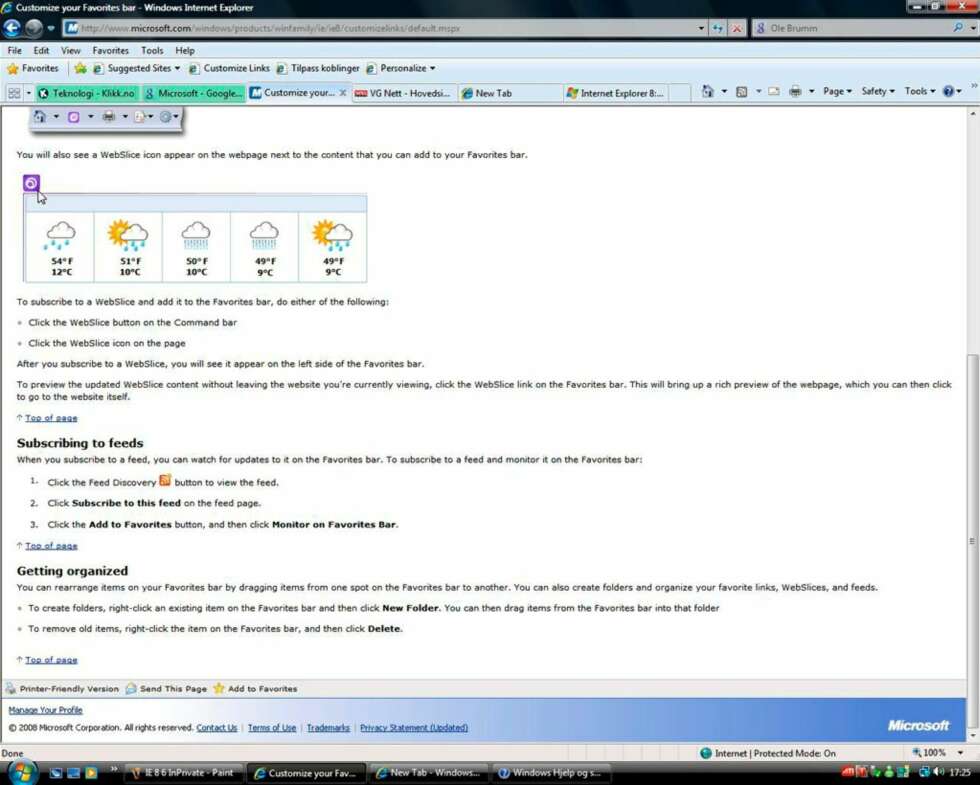Open the tab list dropdown arrow
The height and width of the screenshot is (785, 980).
(x=28, y=93)
